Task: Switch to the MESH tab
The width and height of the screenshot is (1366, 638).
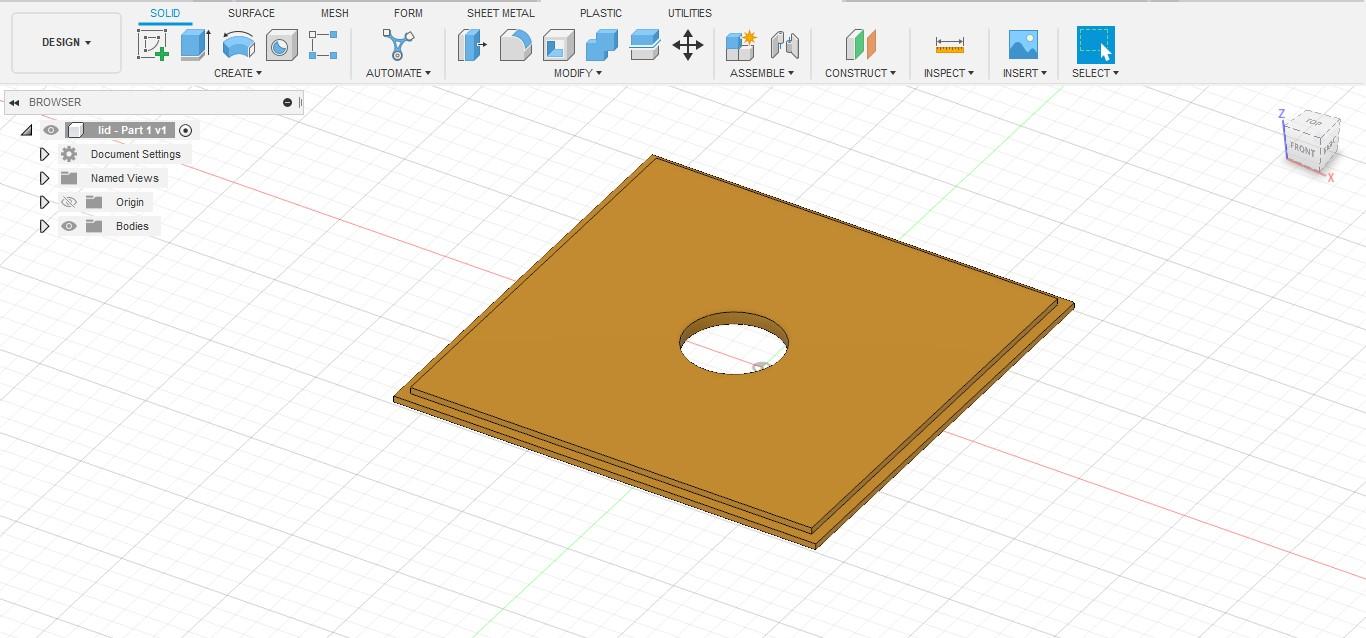Action: (335, 13)
